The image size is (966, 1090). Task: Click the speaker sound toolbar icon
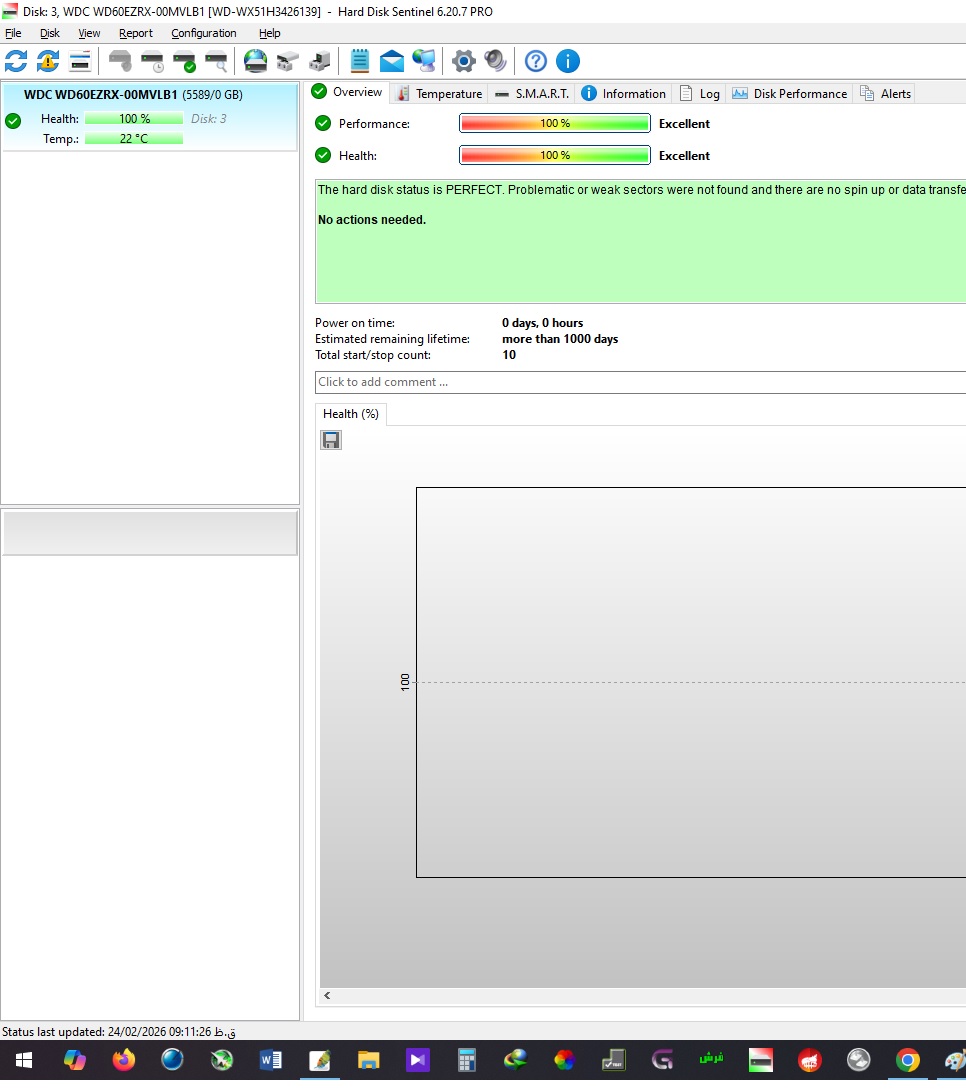(x=495, y=61)
